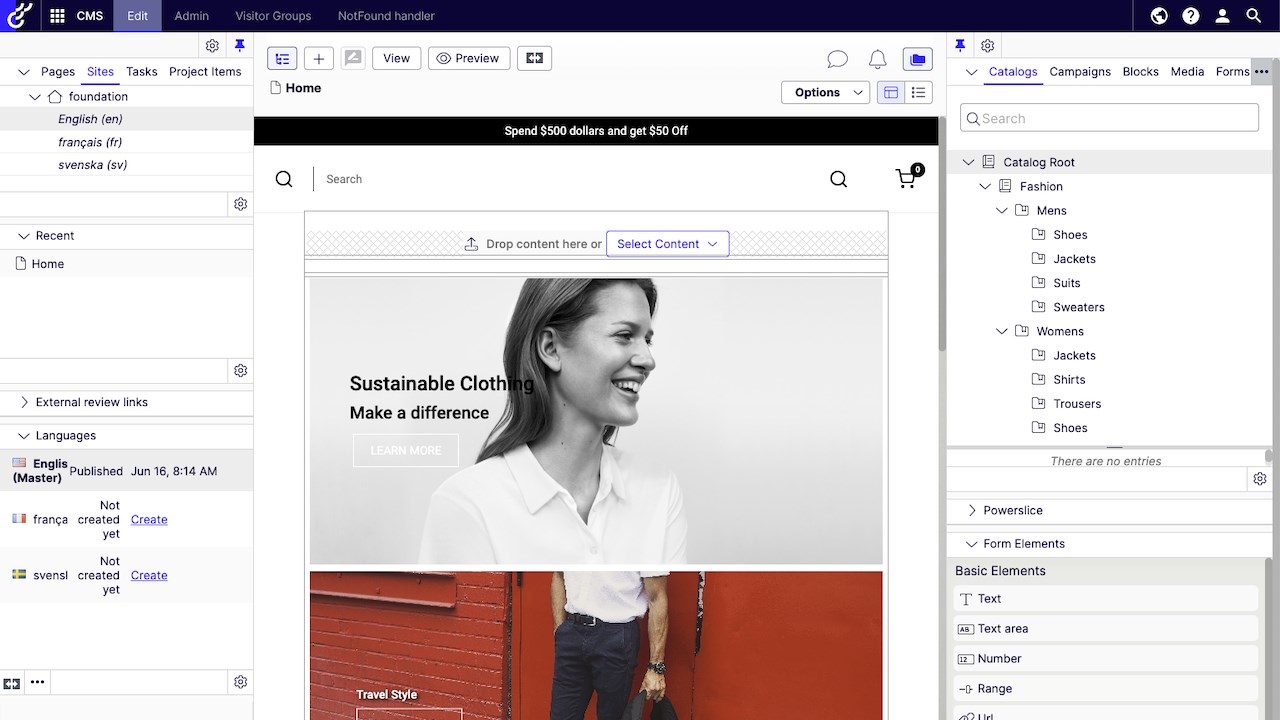The width and height of the screenshot is (1280, 720).
Task: Open the Visitor Groups menu item
Action: [273, 16]
